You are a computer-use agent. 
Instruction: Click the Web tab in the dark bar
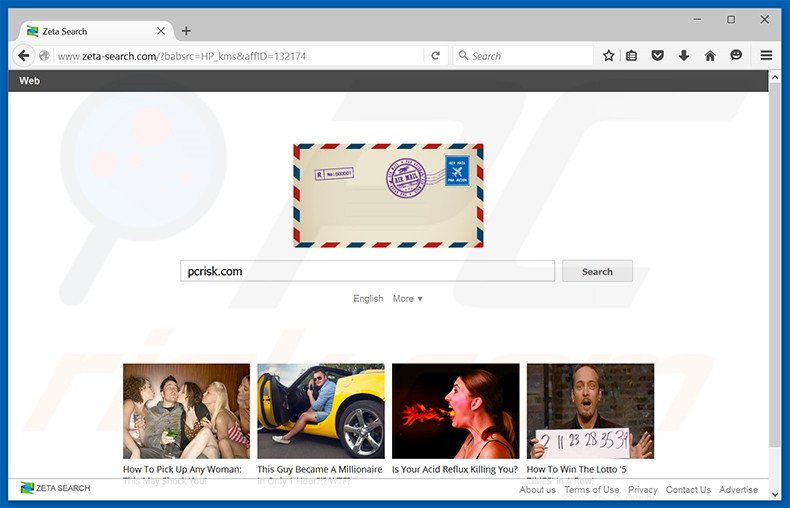coord(30,81)
